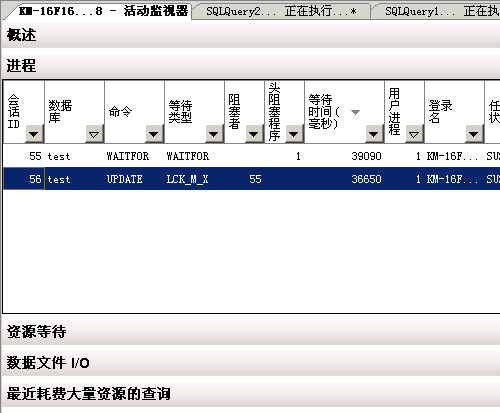Switch to SQLQuery2 tab
Screen dimensions: 500x413
click(x=281, y=12)
